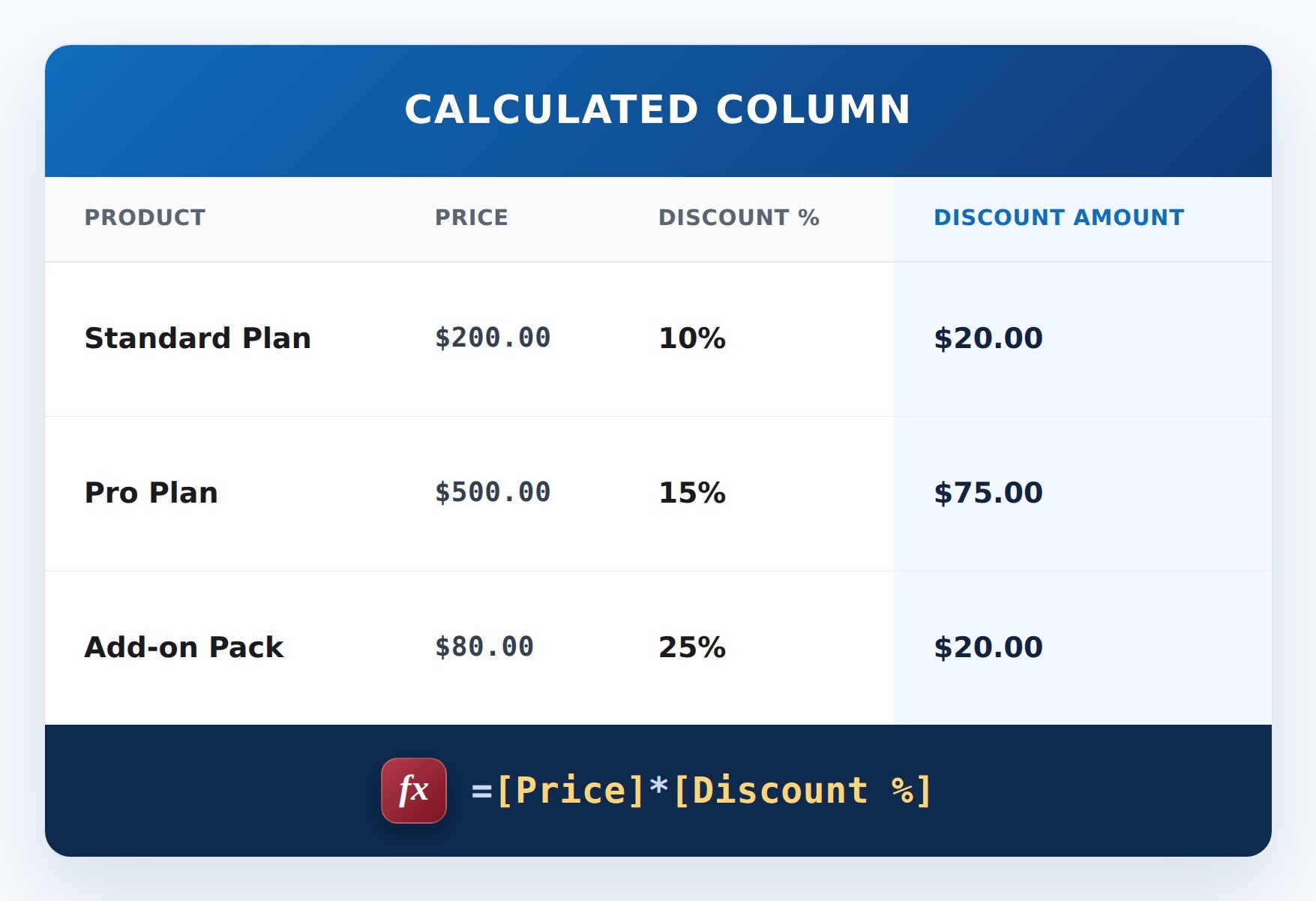Click the $200.00 price cell
1316x901 pixels.
click(493, 338)
